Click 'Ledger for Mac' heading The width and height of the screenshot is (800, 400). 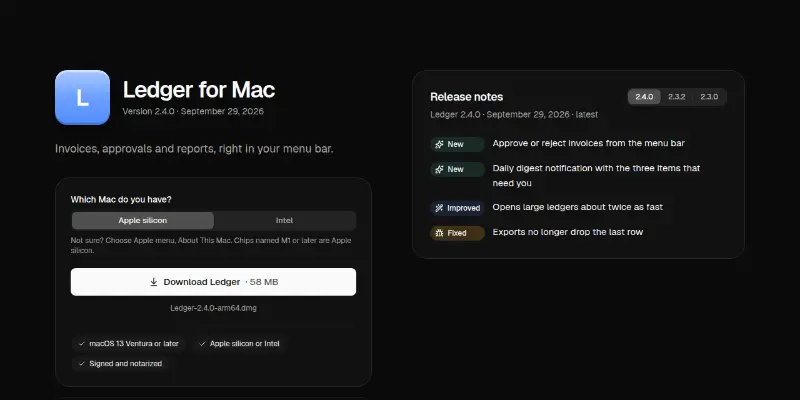(x=199, y=90)
